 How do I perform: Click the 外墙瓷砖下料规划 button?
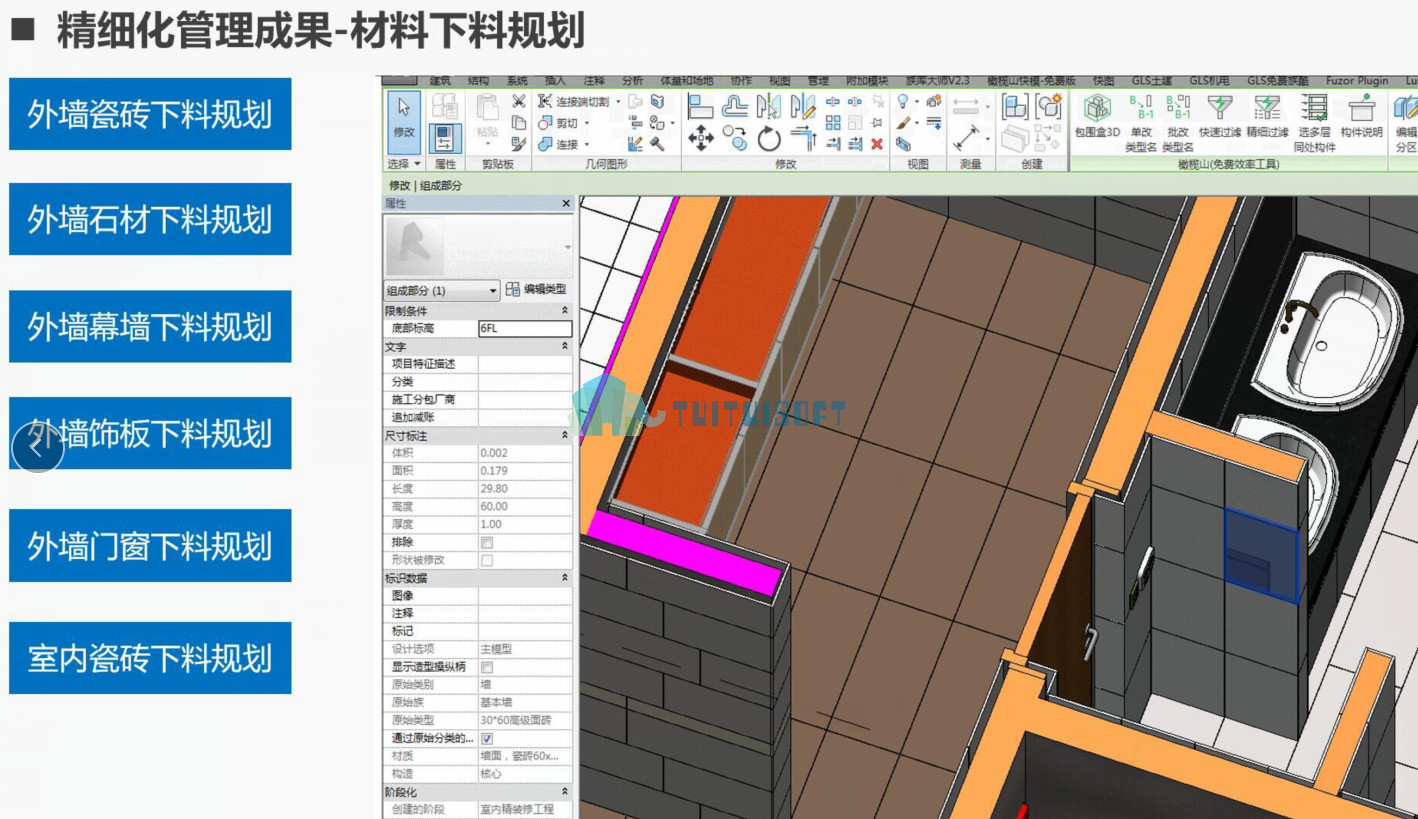coord(150,114)
